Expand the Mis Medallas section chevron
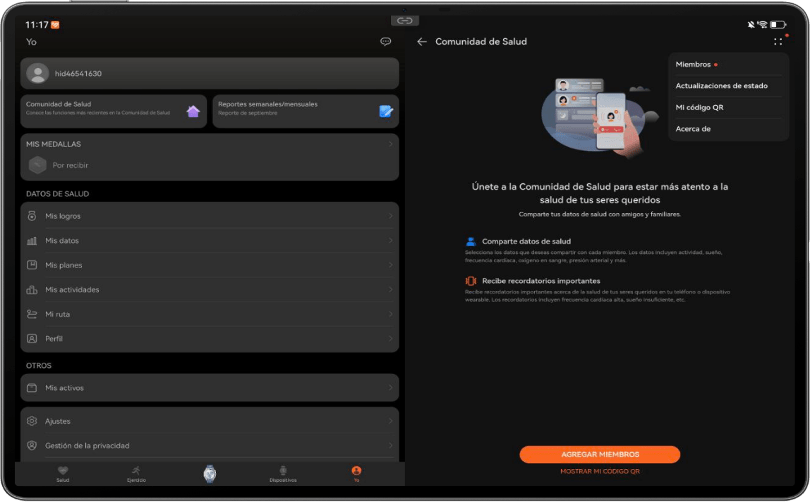The image size is (810, 502). (x=391, y=144)
